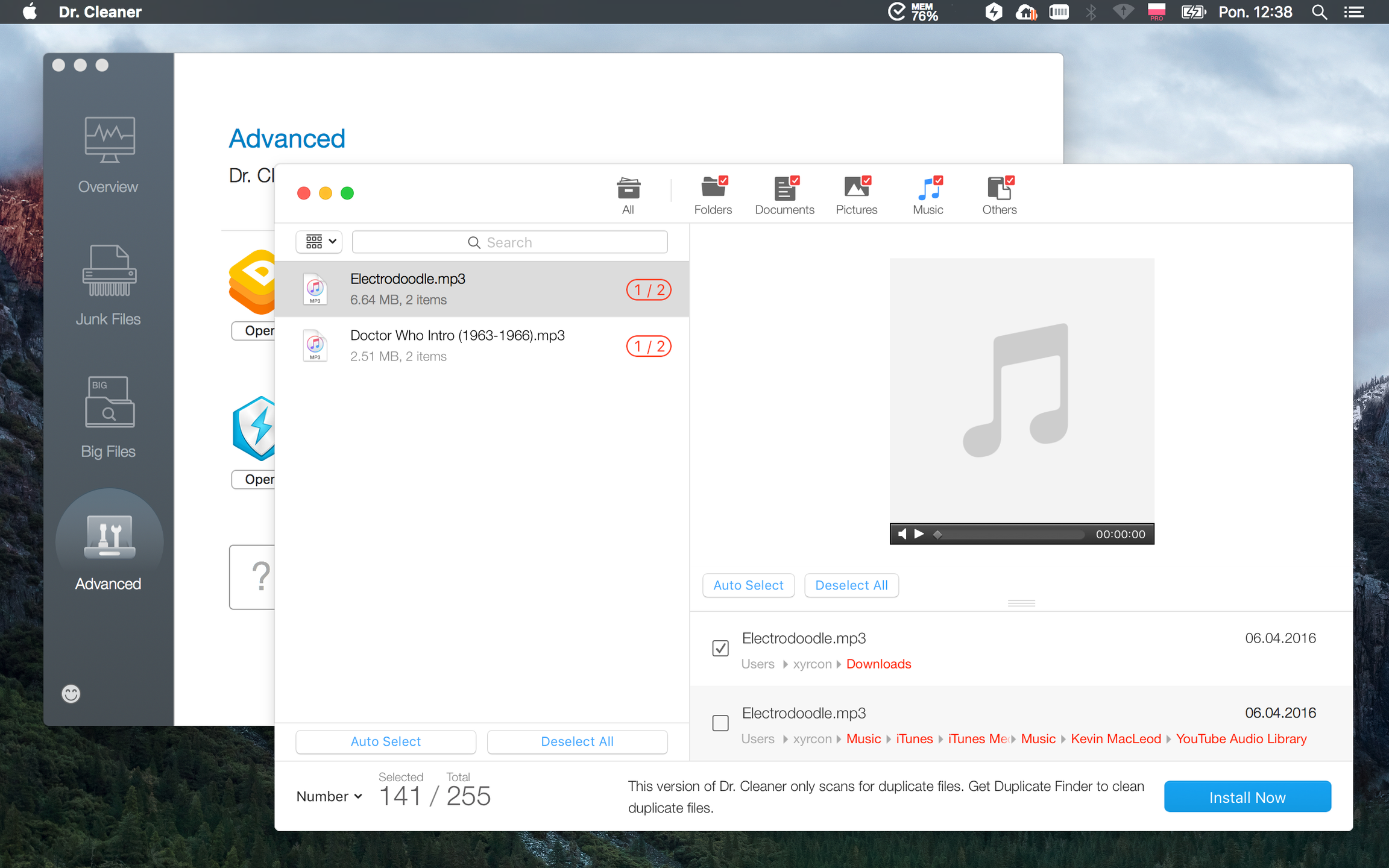Click the Search field
The height and width of the screenshot is (868, 1389).
pyautogui.click(x=509, y=242)
